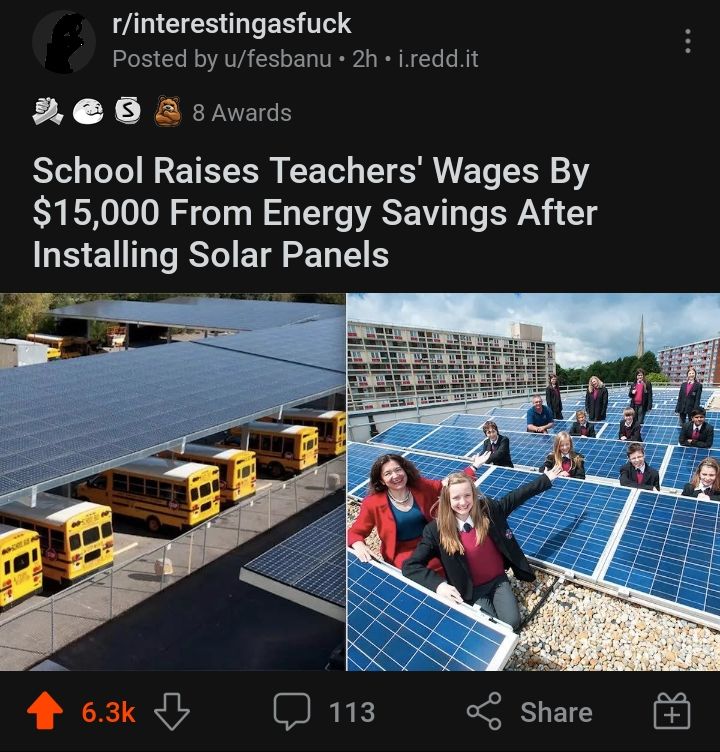Viewport: 720px width, 752px height.
Task: Click the white seal award icon
Action: tap(88, 112)
